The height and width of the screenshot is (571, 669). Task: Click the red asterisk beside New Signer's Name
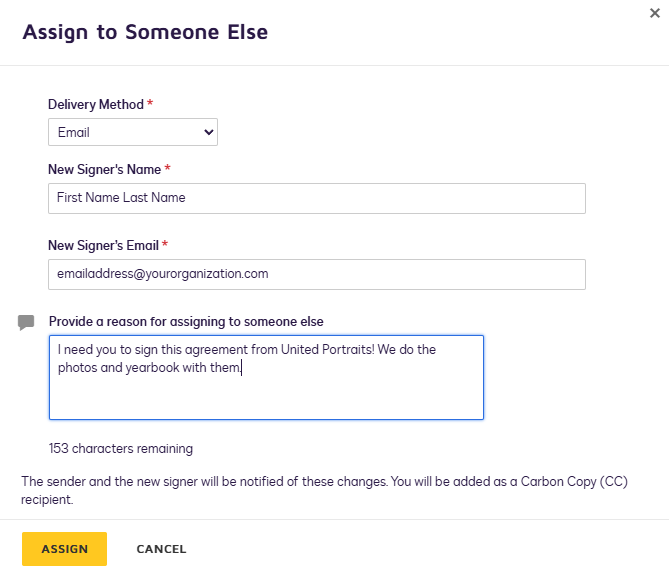click(168, 169)
